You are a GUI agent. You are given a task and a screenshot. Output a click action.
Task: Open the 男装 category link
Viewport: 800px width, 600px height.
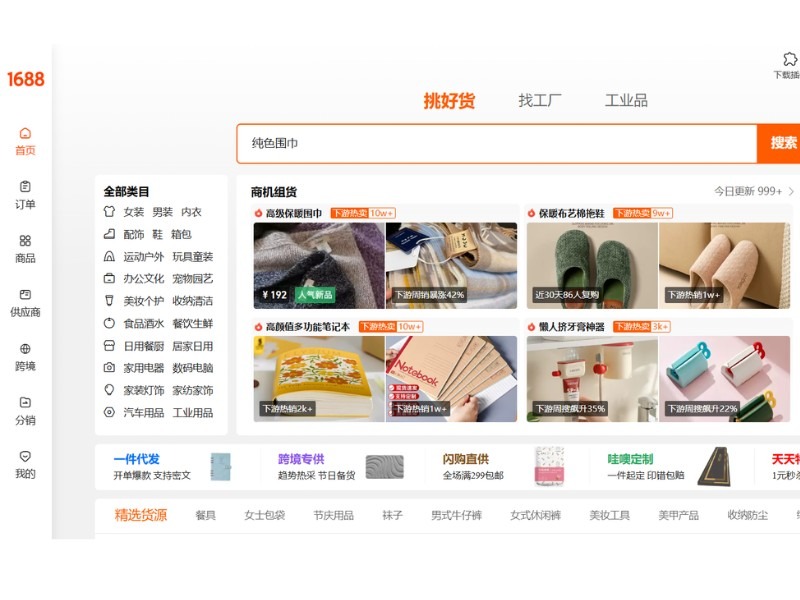[x=162, y=212]
